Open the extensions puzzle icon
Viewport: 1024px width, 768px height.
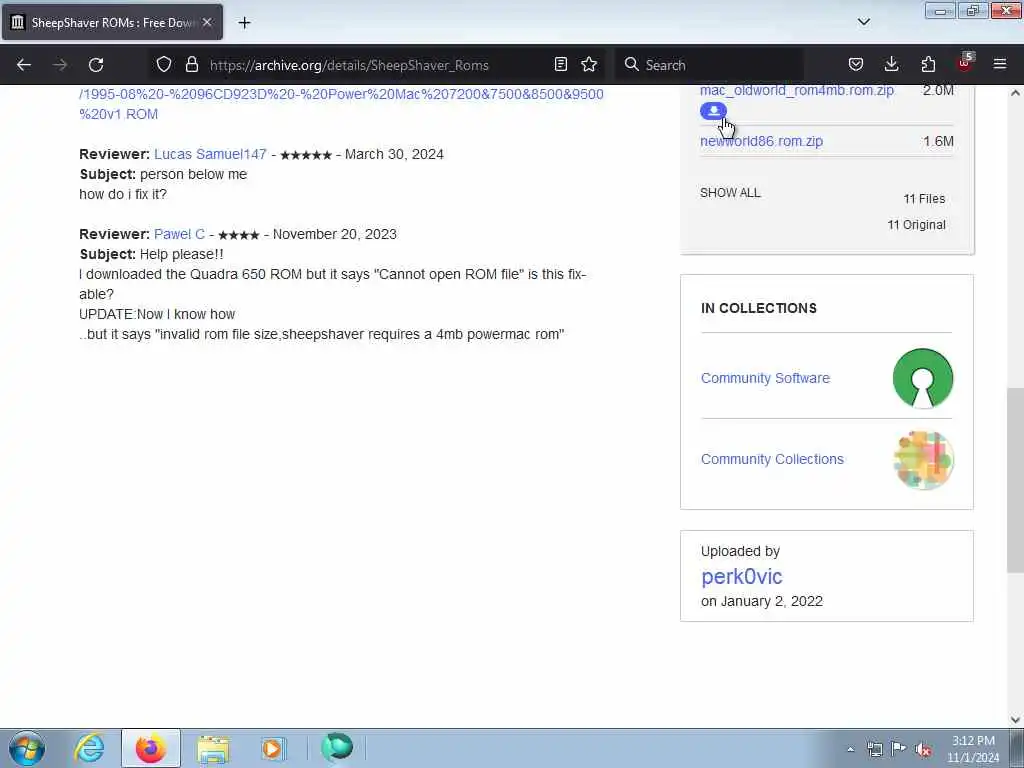click(928, 65)
